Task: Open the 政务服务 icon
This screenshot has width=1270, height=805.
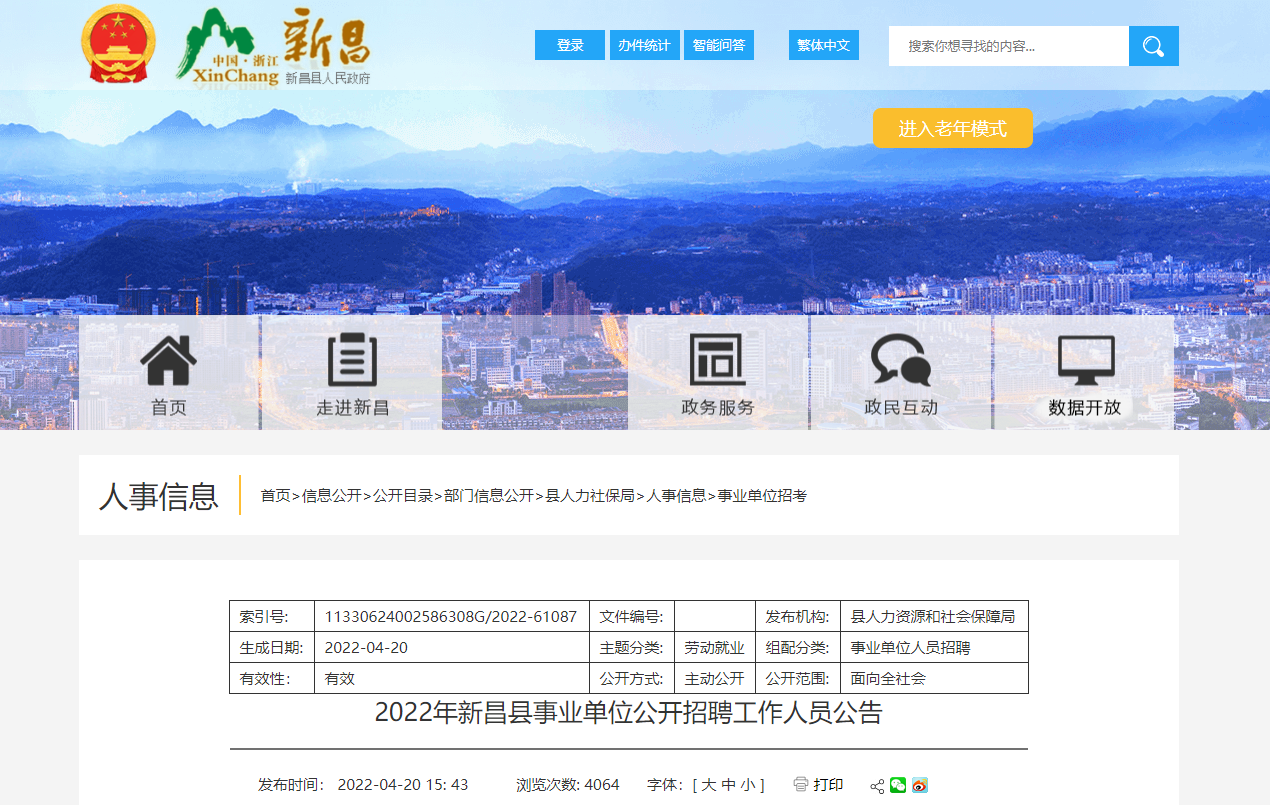Action: 717,361
